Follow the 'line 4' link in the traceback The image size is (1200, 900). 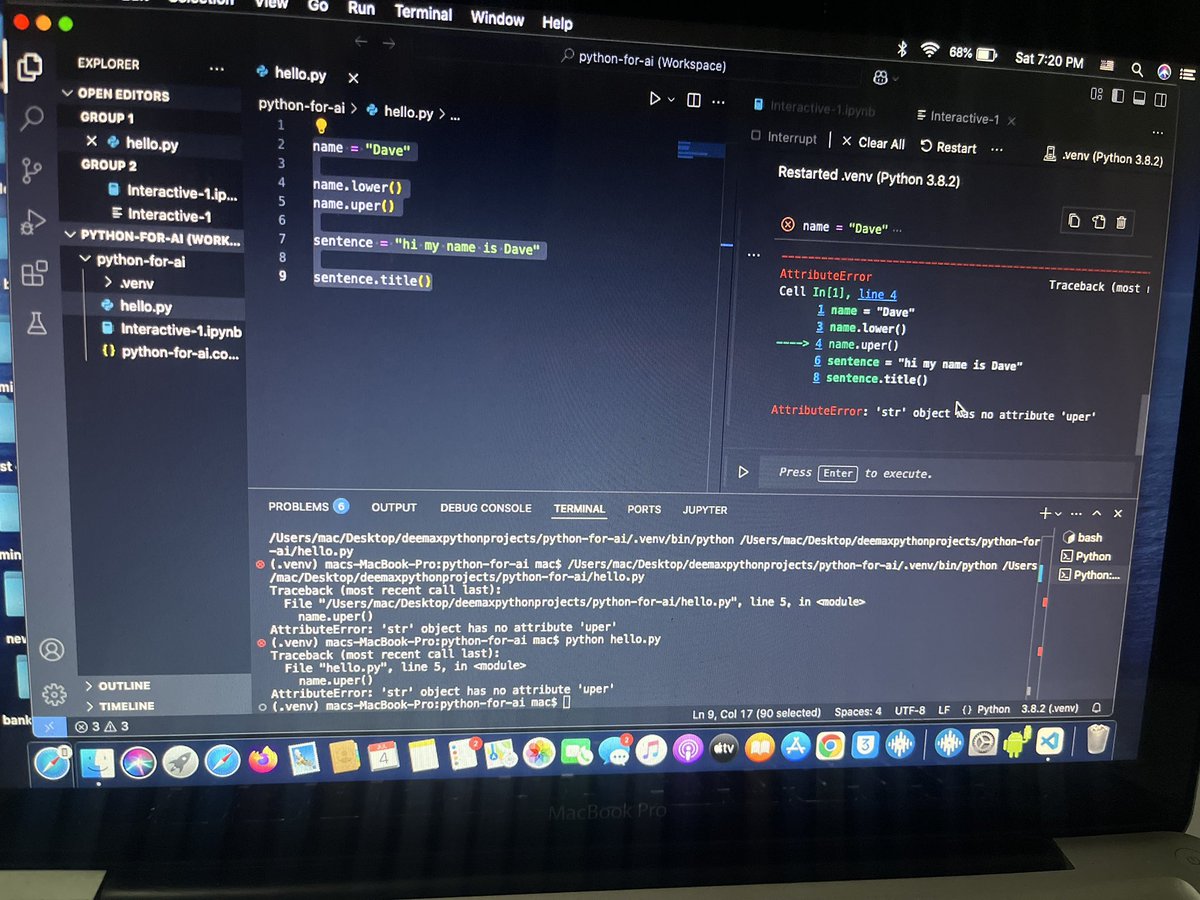(877, 294)
